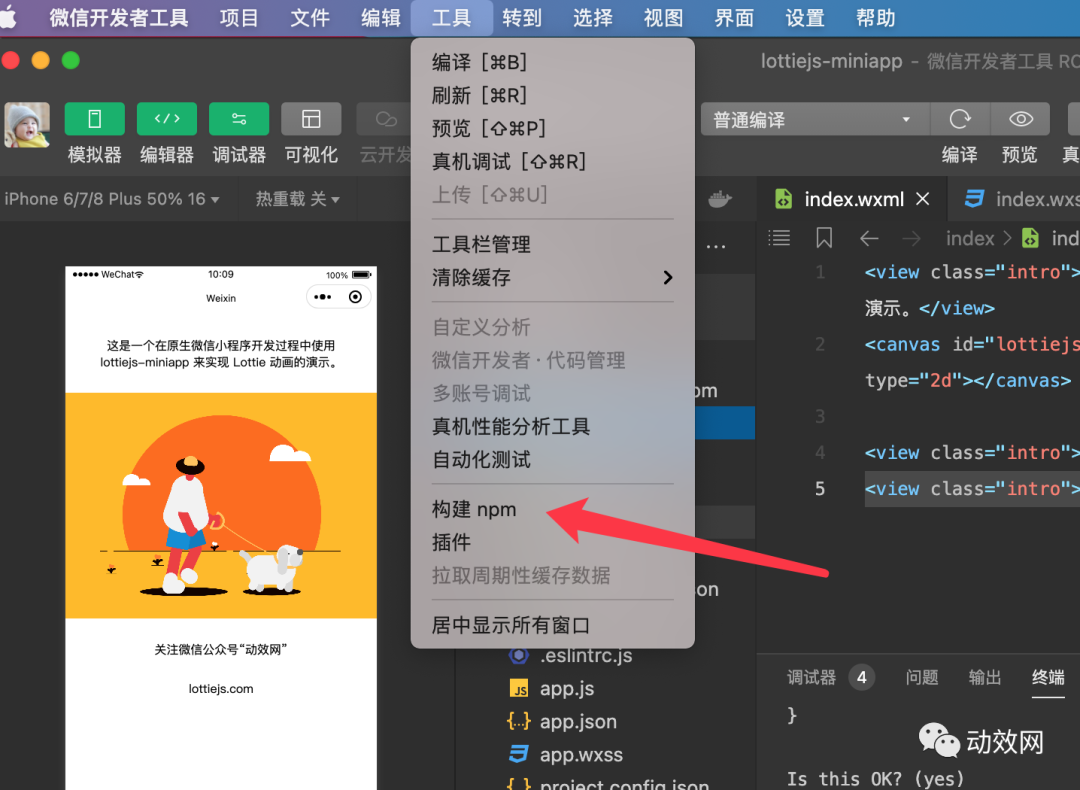Open the 编辑 menu bar item

point(381,18)
